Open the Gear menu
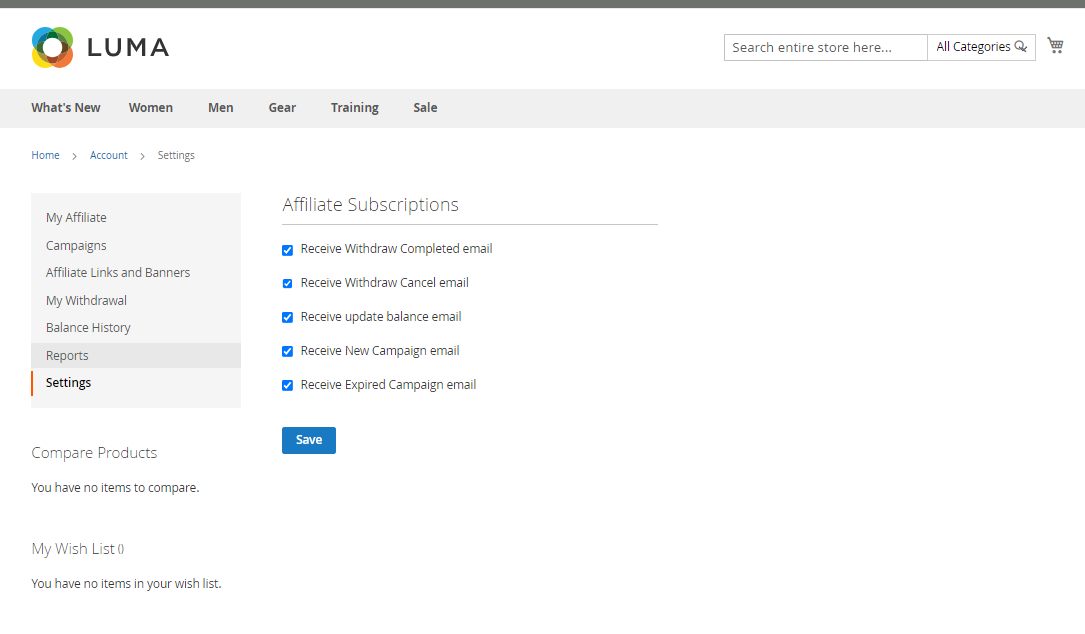 click(282, 108)
